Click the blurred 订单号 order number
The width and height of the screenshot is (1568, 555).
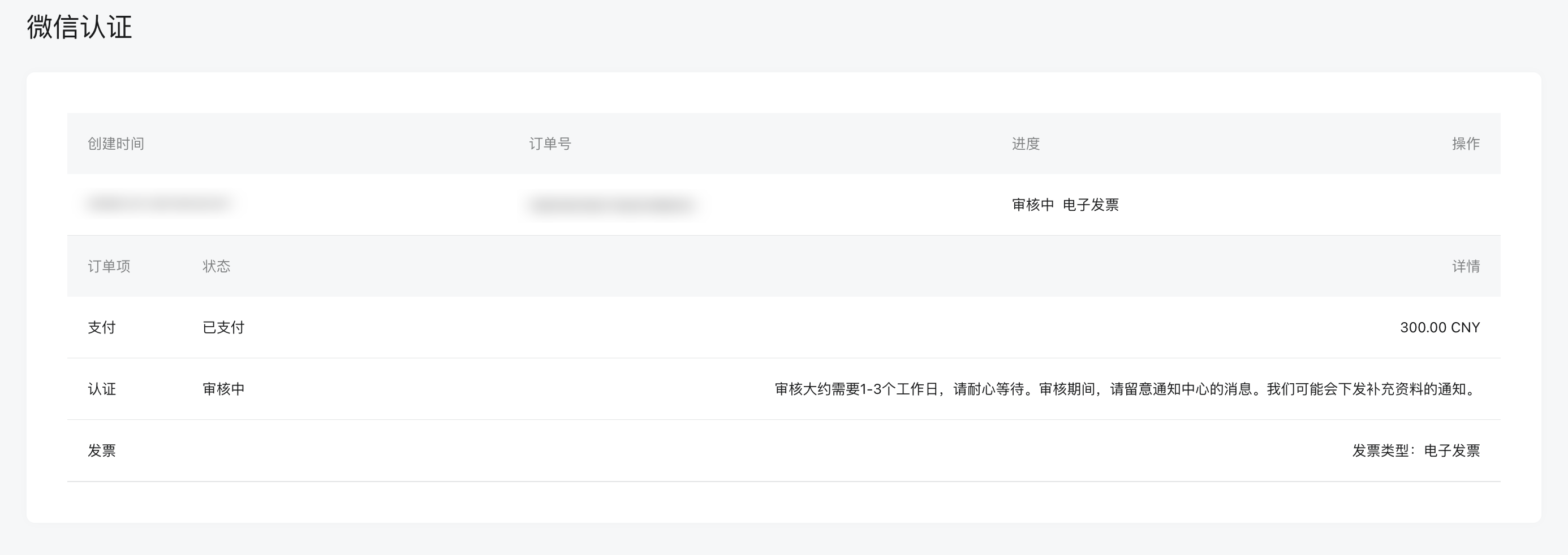click(x=614, y=205)
